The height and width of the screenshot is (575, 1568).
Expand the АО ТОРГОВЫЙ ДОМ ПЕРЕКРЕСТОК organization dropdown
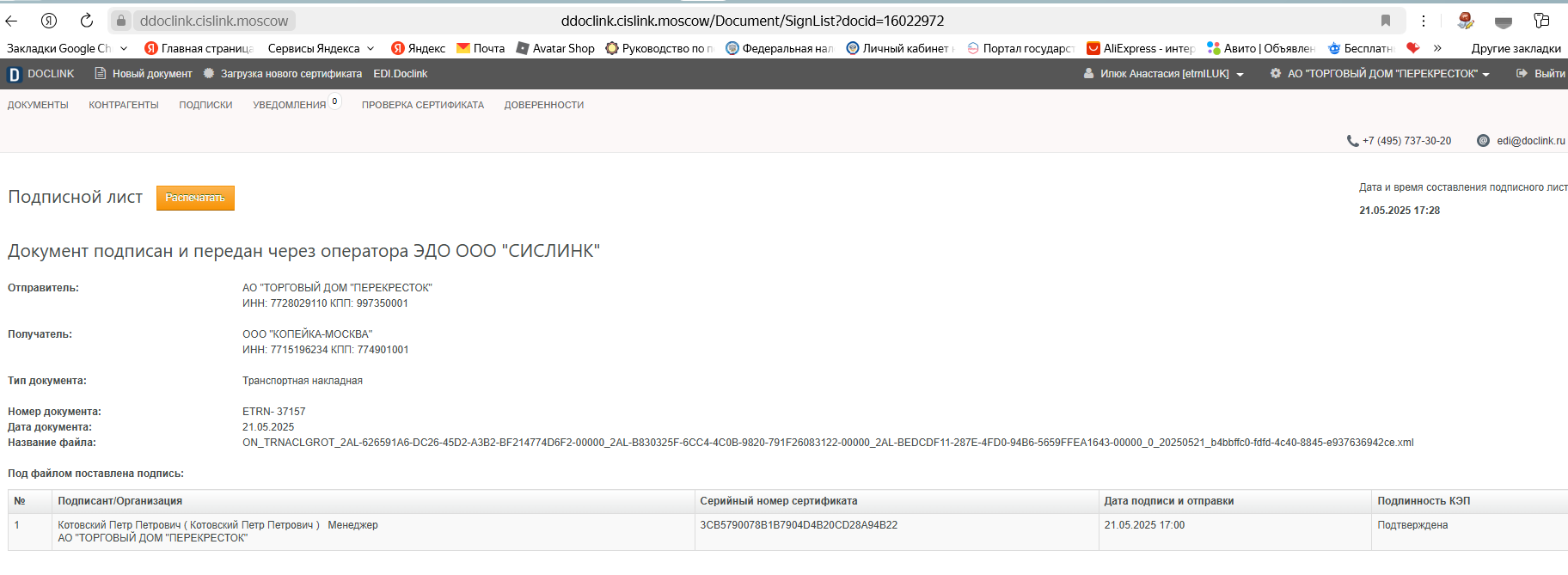[1485, 75]
